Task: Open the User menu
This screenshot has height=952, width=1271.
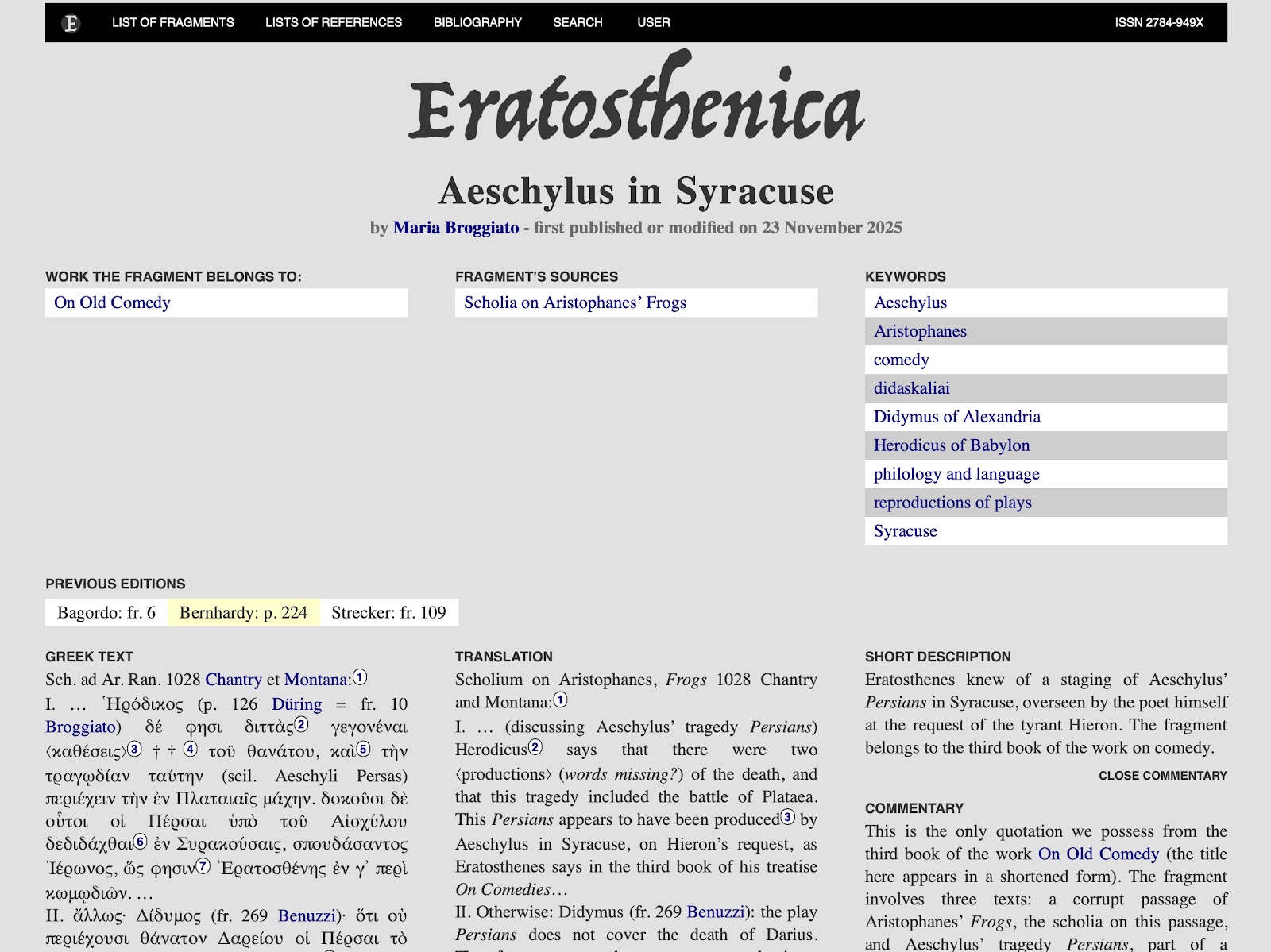Action: pos(653,22)
